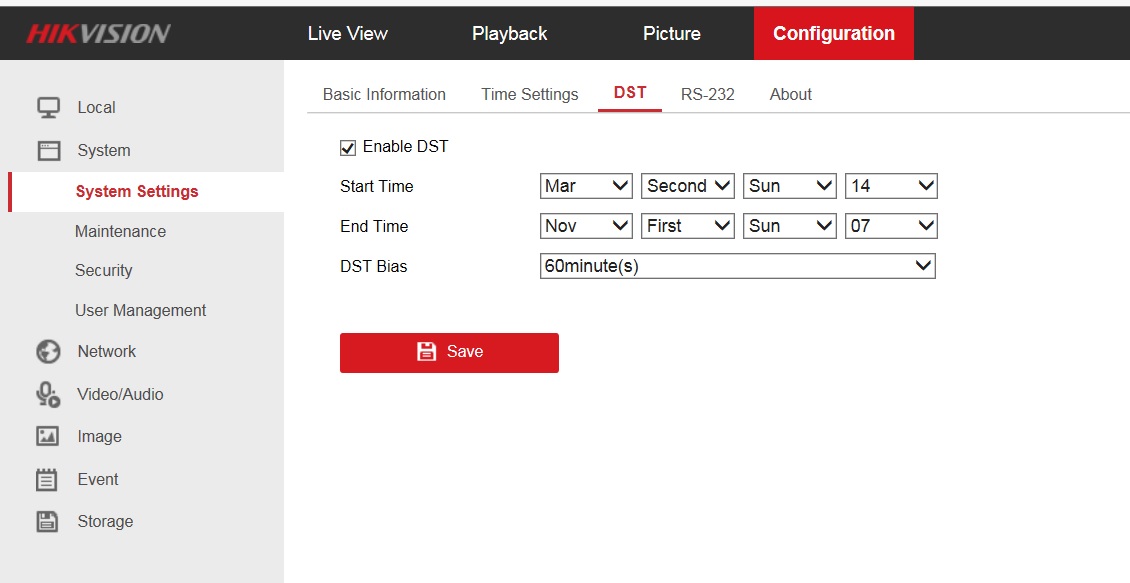Viewport: 1130px width, 583px height.
Task: Click the Network globe icon
Action: (48, 351)
